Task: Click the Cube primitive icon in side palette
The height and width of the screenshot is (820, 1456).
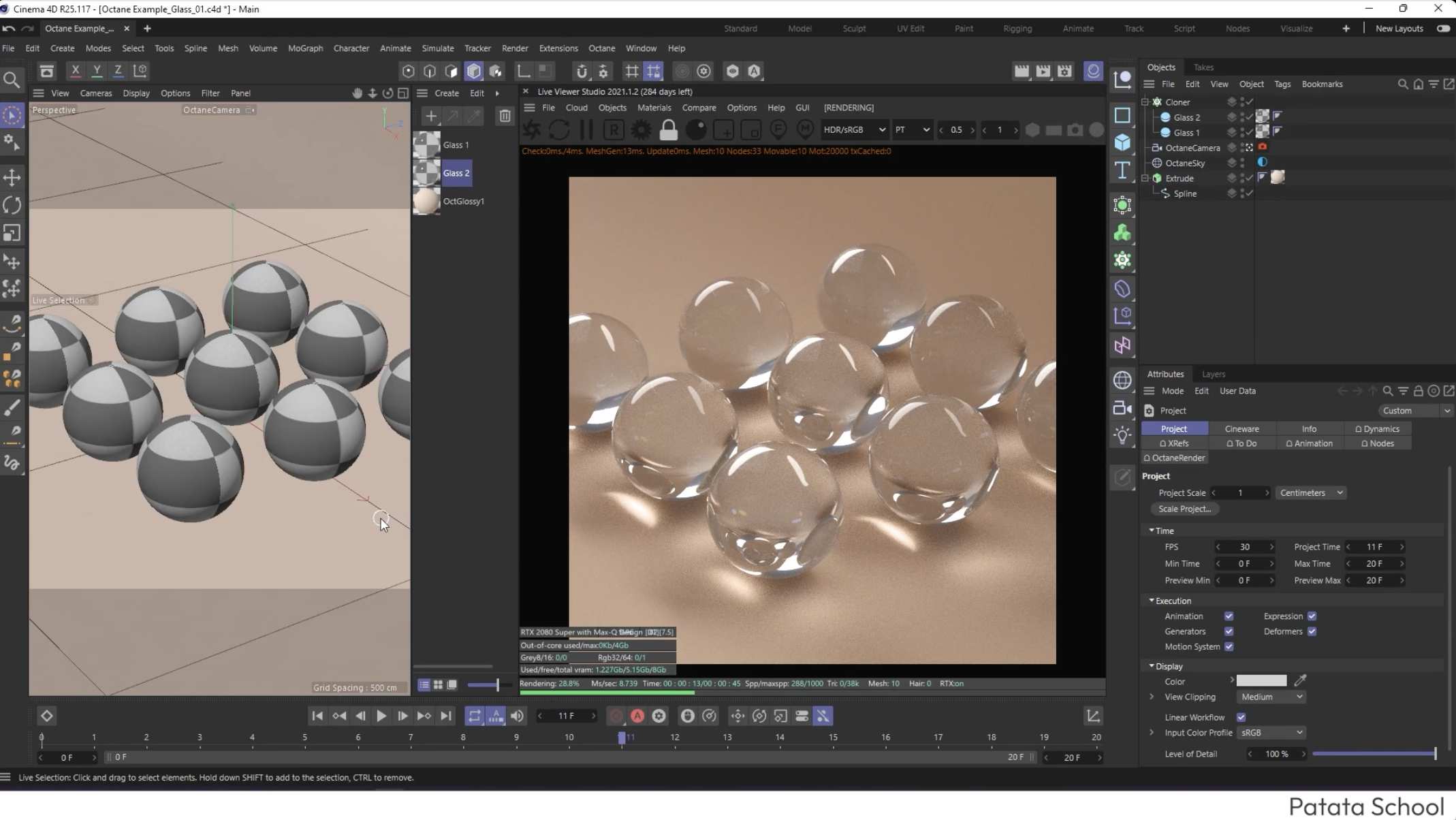Action: [1122, 142]
